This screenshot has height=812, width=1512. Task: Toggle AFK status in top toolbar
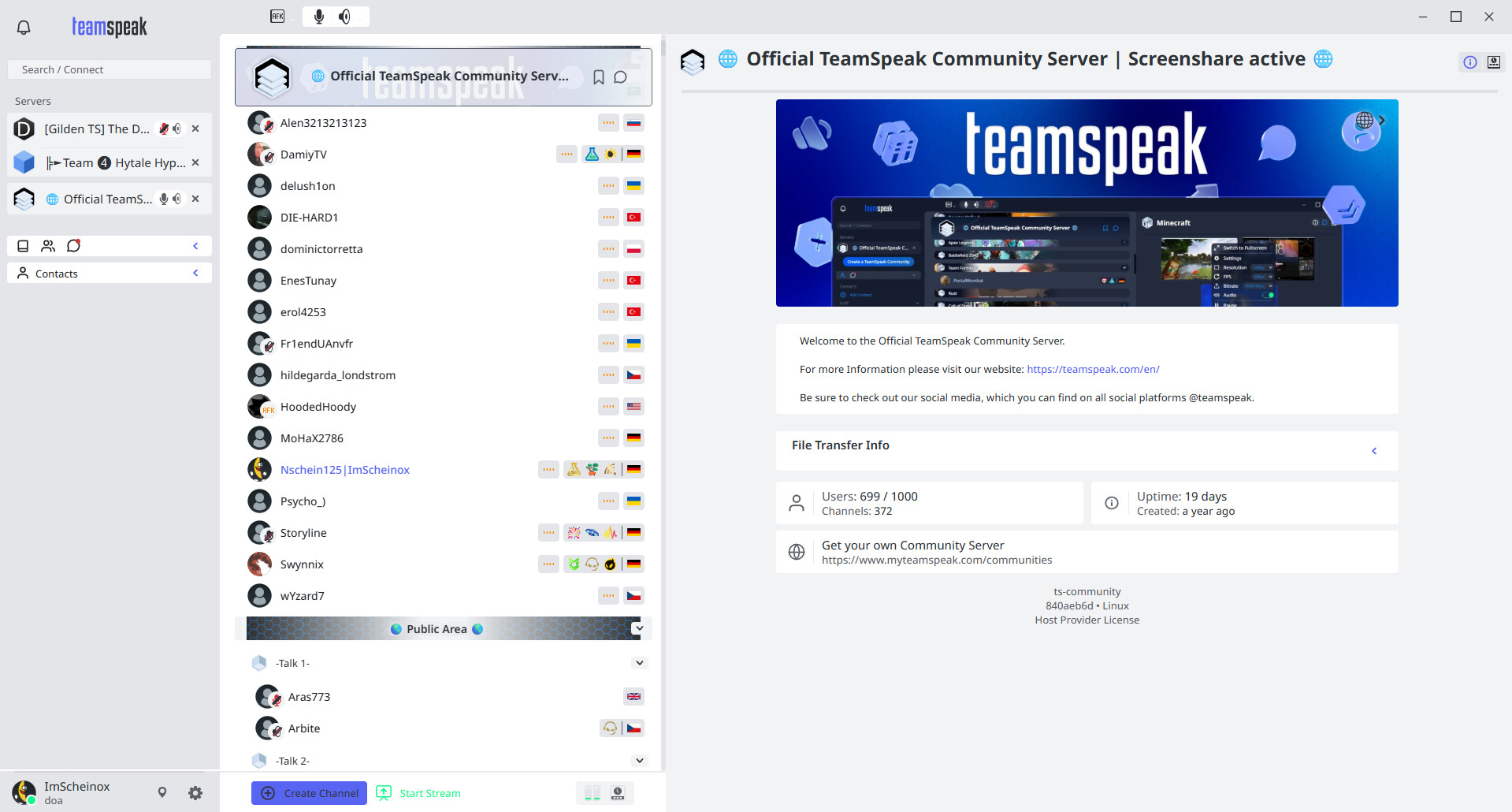click(277, 17)
